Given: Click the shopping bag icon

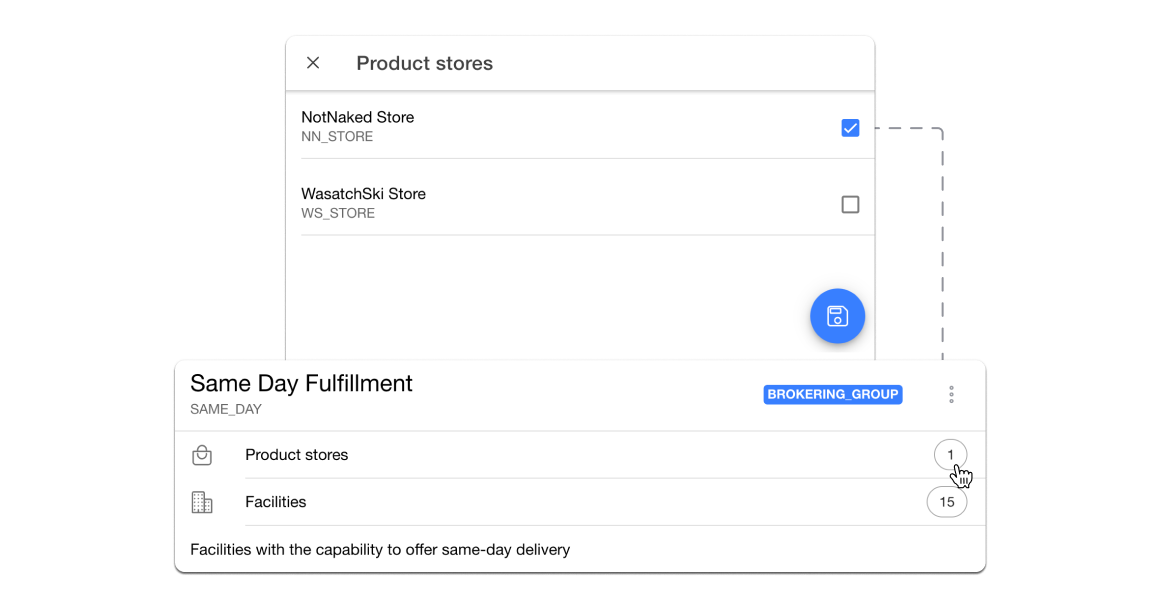Looking at the screenshot, I should 202,455.
